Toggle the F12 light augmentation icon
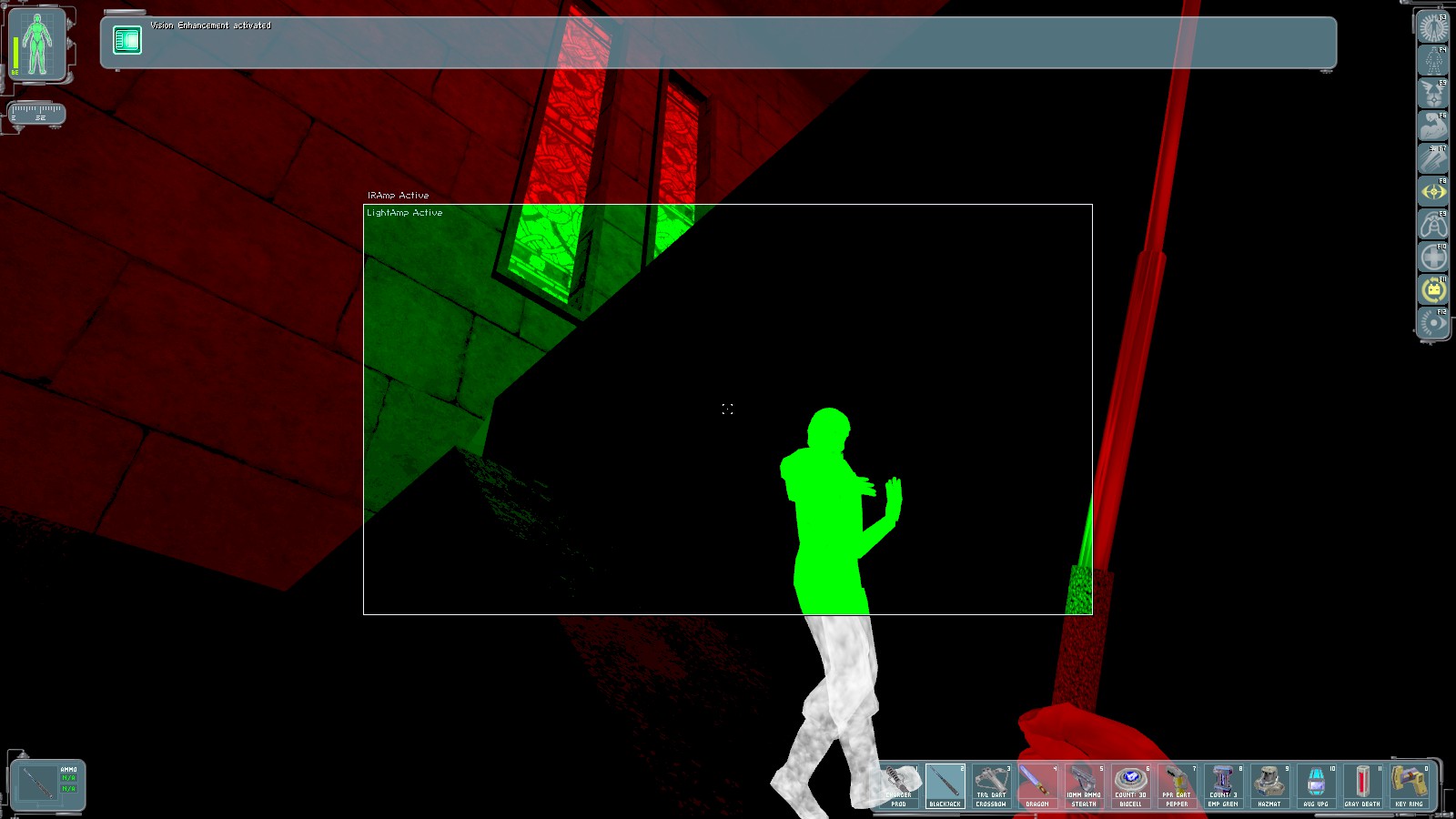 1433,322
